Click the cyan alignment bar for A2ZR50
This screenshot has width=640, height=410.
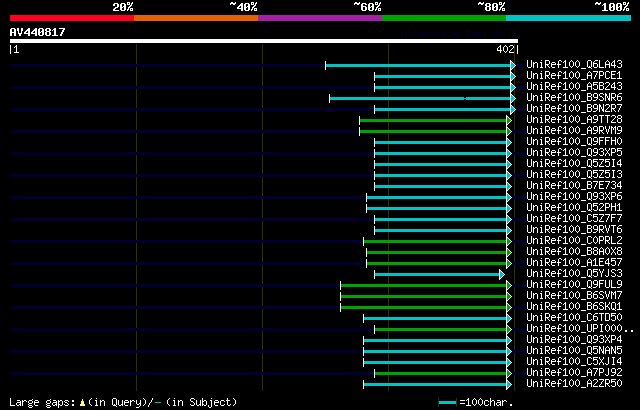tap(438, 385)
